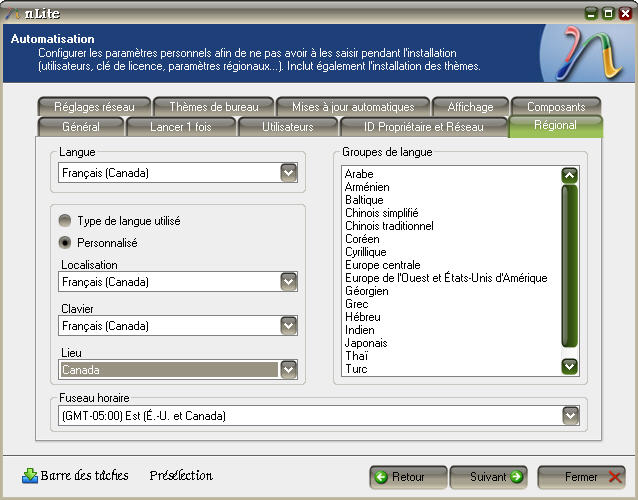Open the Localisation dropdown arrow
The height and width of the screenshot is (500, 638).
tap(288, 282)
